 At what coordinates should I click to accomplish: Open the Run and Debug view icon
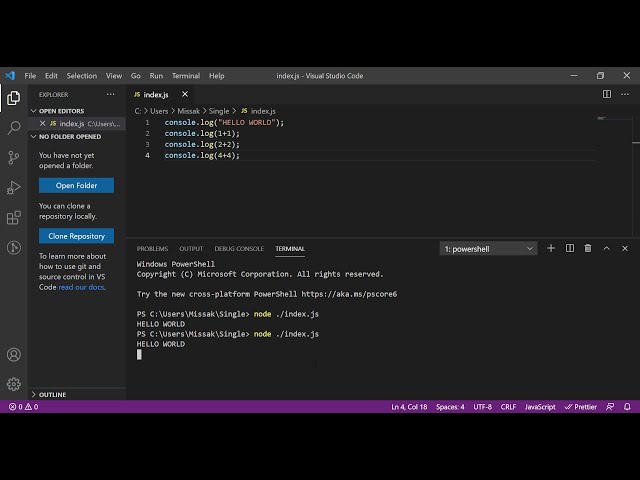point(13,188)
